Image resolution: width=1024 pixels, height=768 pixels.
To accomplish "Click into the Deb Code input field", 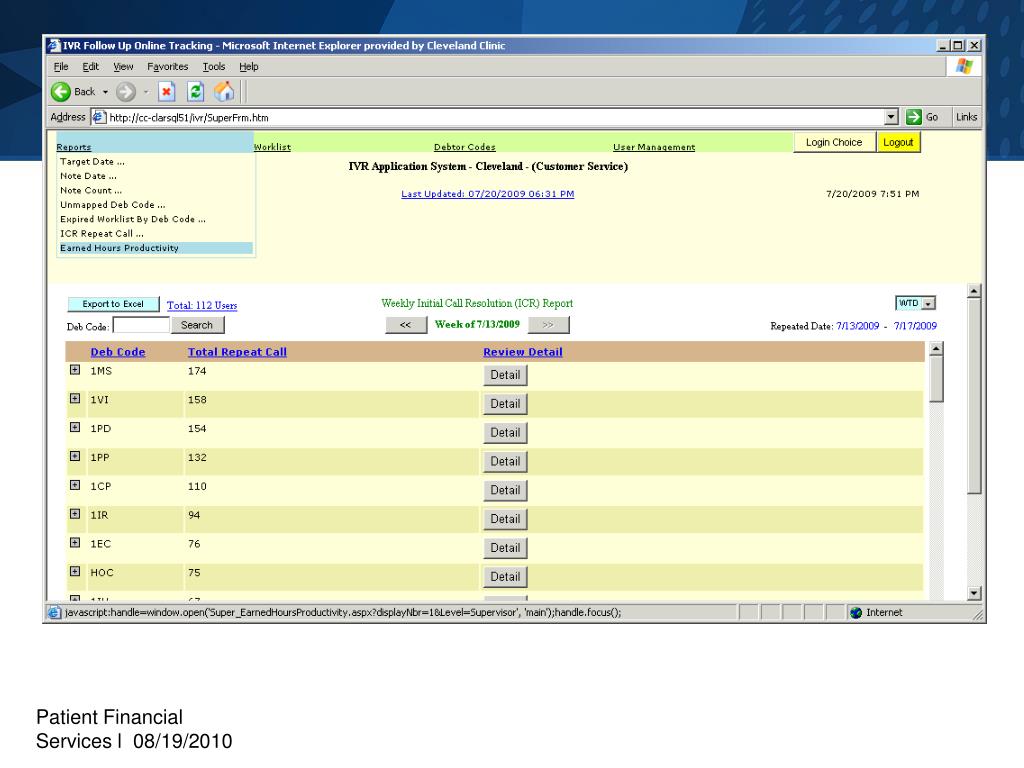I will (141, 325).
